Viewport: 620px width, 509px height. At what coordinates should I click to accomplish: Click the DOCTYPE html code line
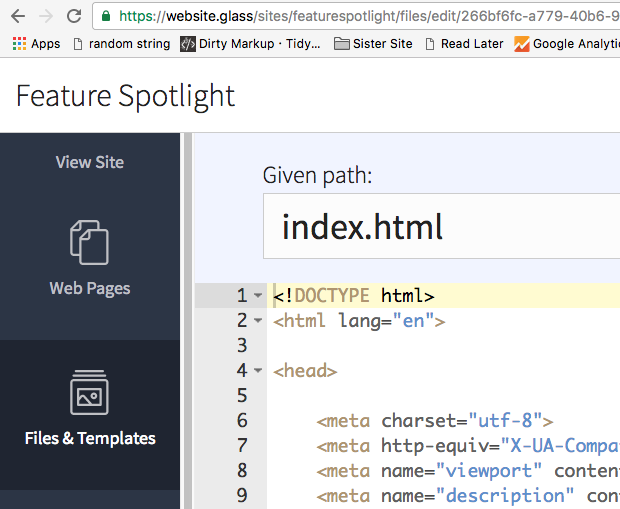pos(353,295)
